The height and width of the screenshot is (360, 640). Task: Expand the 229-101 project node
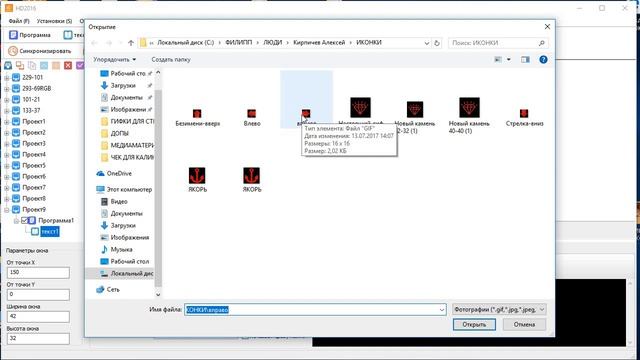click(x=7, y=78)
